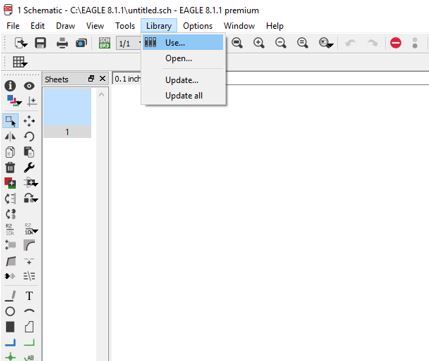Select the Smash tool
This screenshot has width=429, height=361.
[x=10, y=245]
